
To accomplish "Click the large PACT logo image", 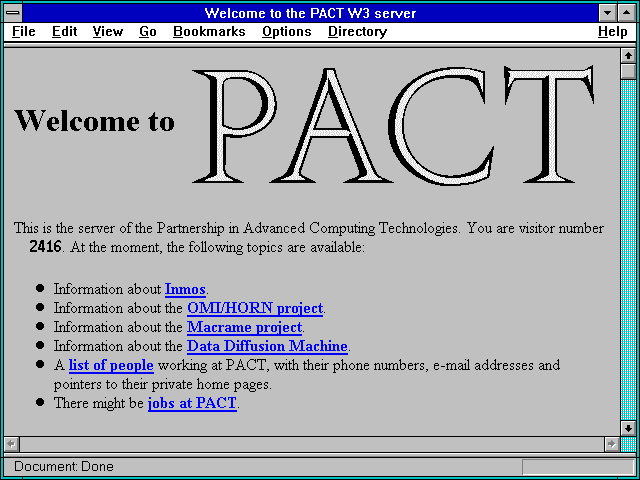I will (x=393, y=124).
